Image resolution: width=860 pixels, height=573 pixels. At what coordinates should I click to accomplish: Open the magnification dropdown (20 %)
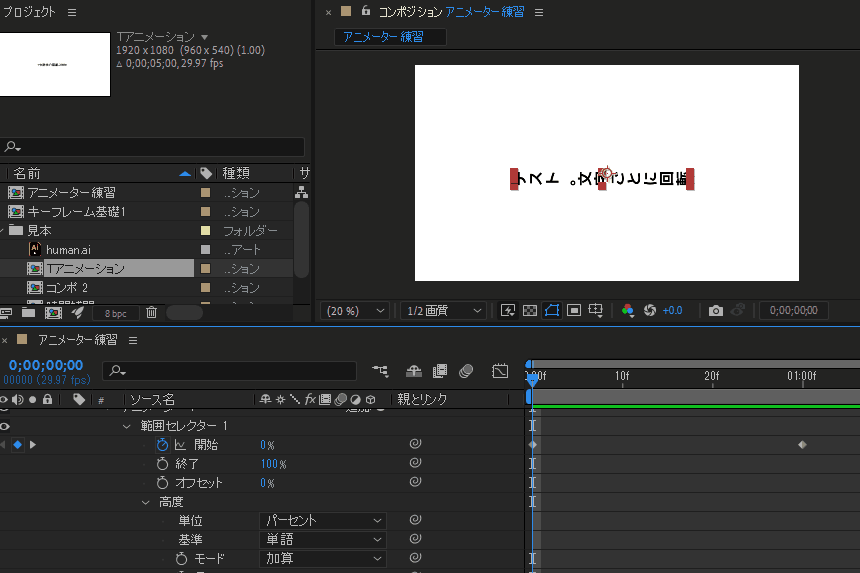tap(355, 311)
